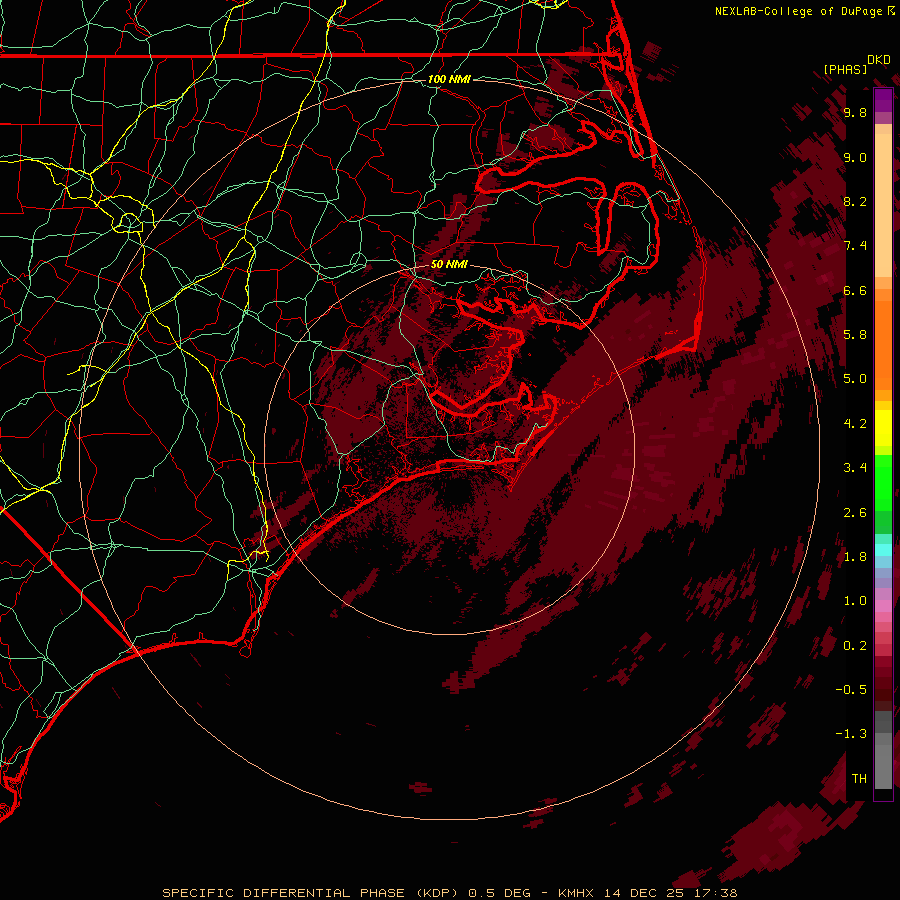
Task: Click the -1.3 value on color scale
Action: [851, 734]
